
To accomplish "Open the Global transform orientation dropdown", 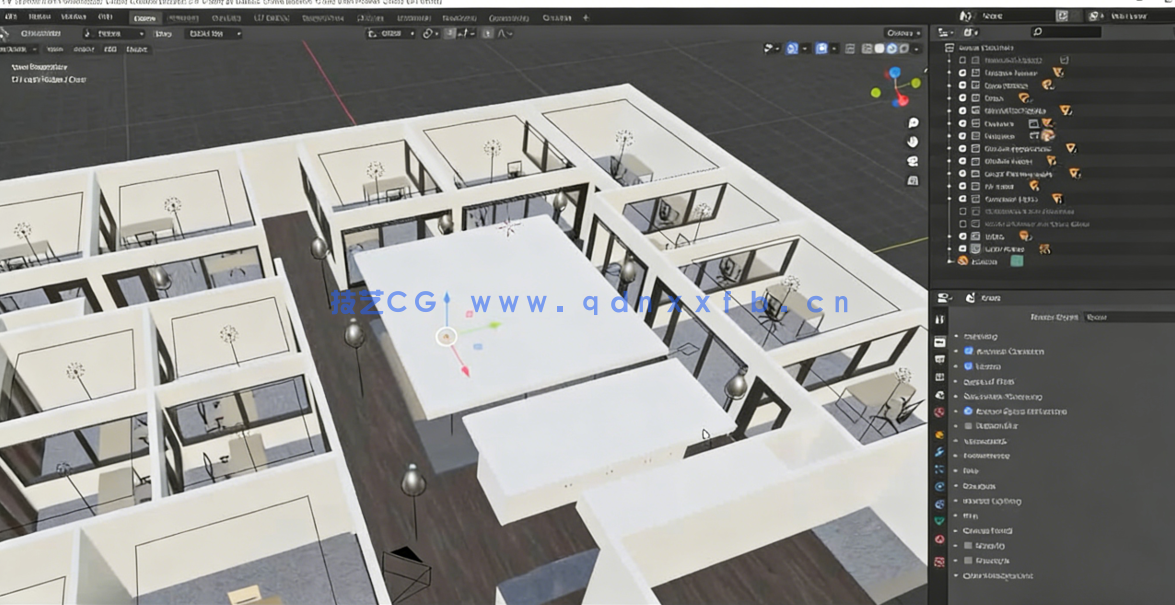I will pos(390,33).
